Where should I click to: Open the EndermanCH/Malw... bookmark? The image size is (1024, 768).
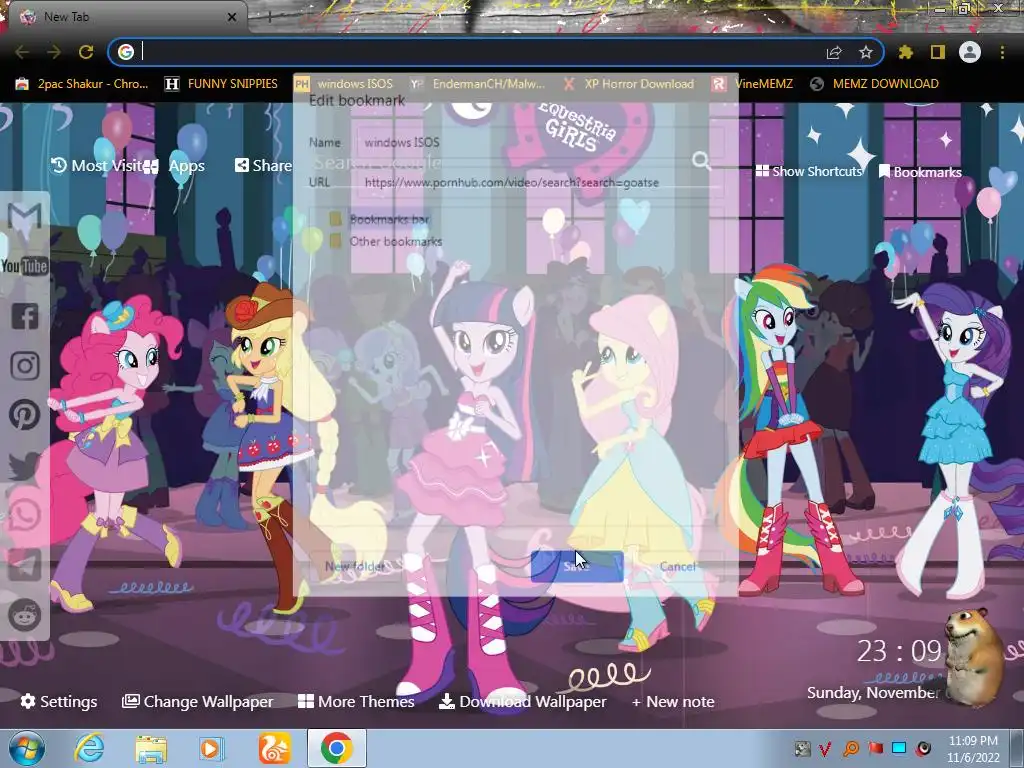478,84
